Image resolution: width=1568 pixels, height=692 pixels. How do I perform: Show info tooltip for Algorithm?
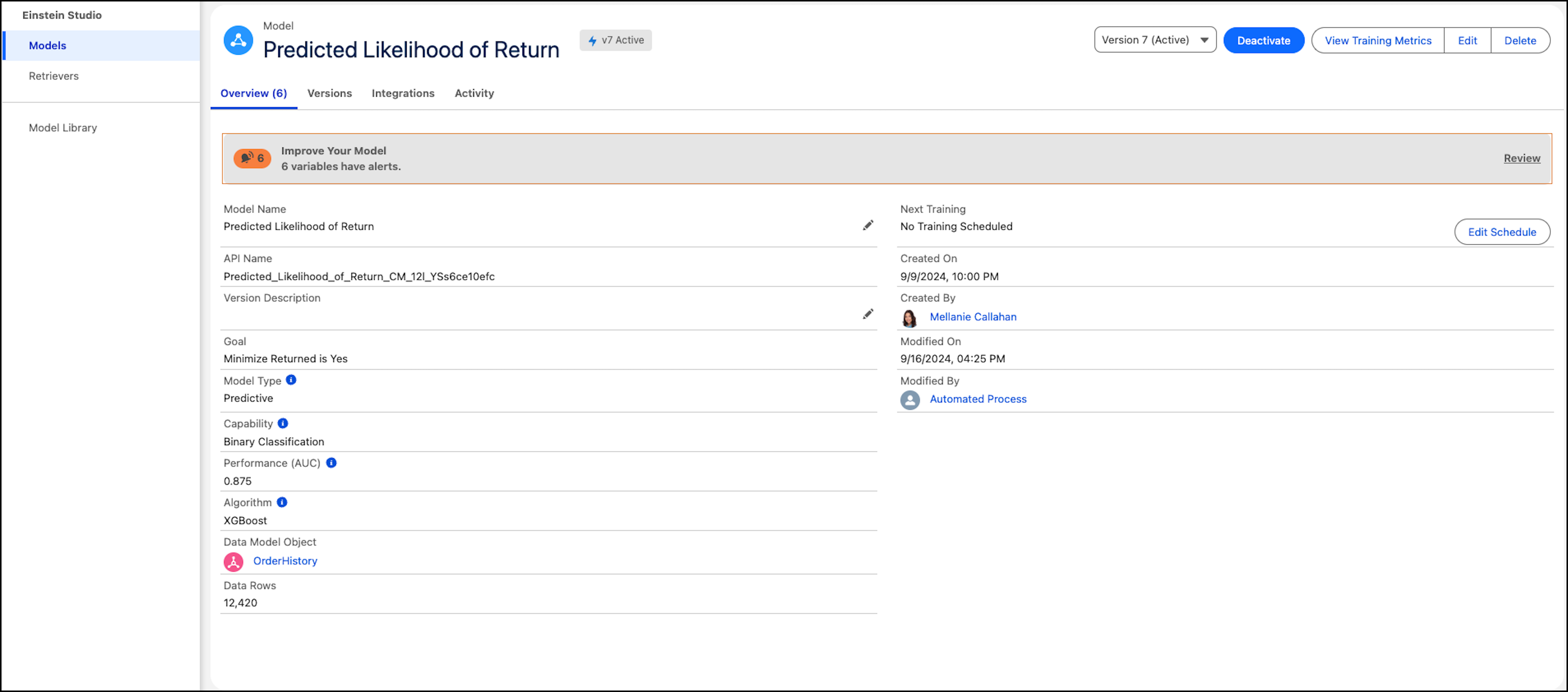tap(282, 502)
